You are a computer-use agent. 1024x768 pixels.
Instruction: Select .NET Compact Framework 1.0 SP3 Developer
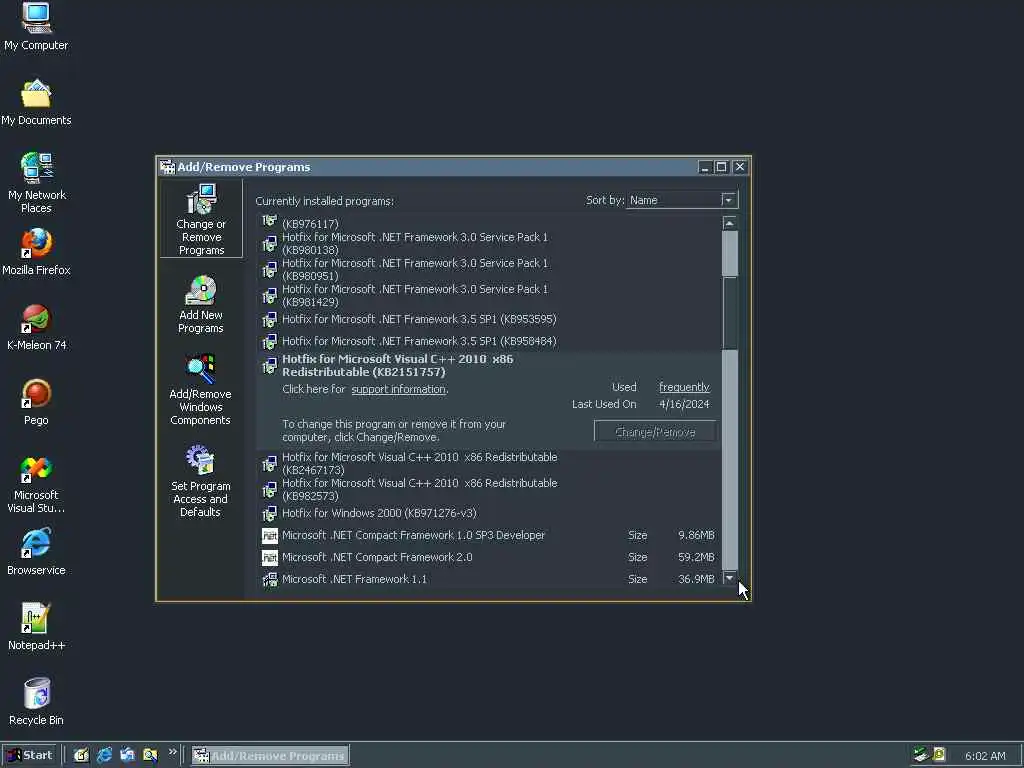[487, 536]
